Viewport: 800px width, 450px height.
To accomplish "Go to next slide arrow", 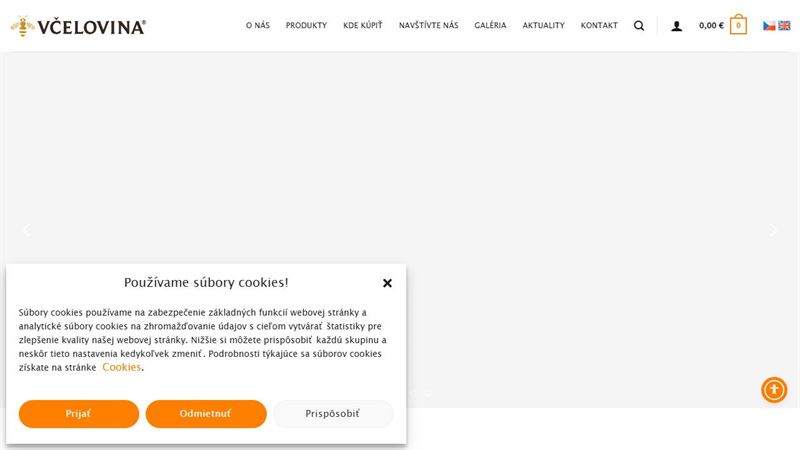I will click(x=773, y=230).
